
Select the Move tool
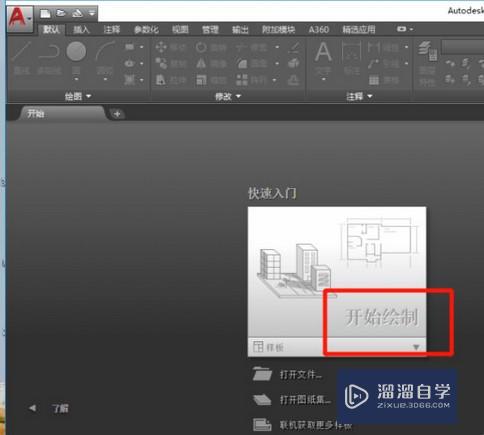[x=170, y=47]
